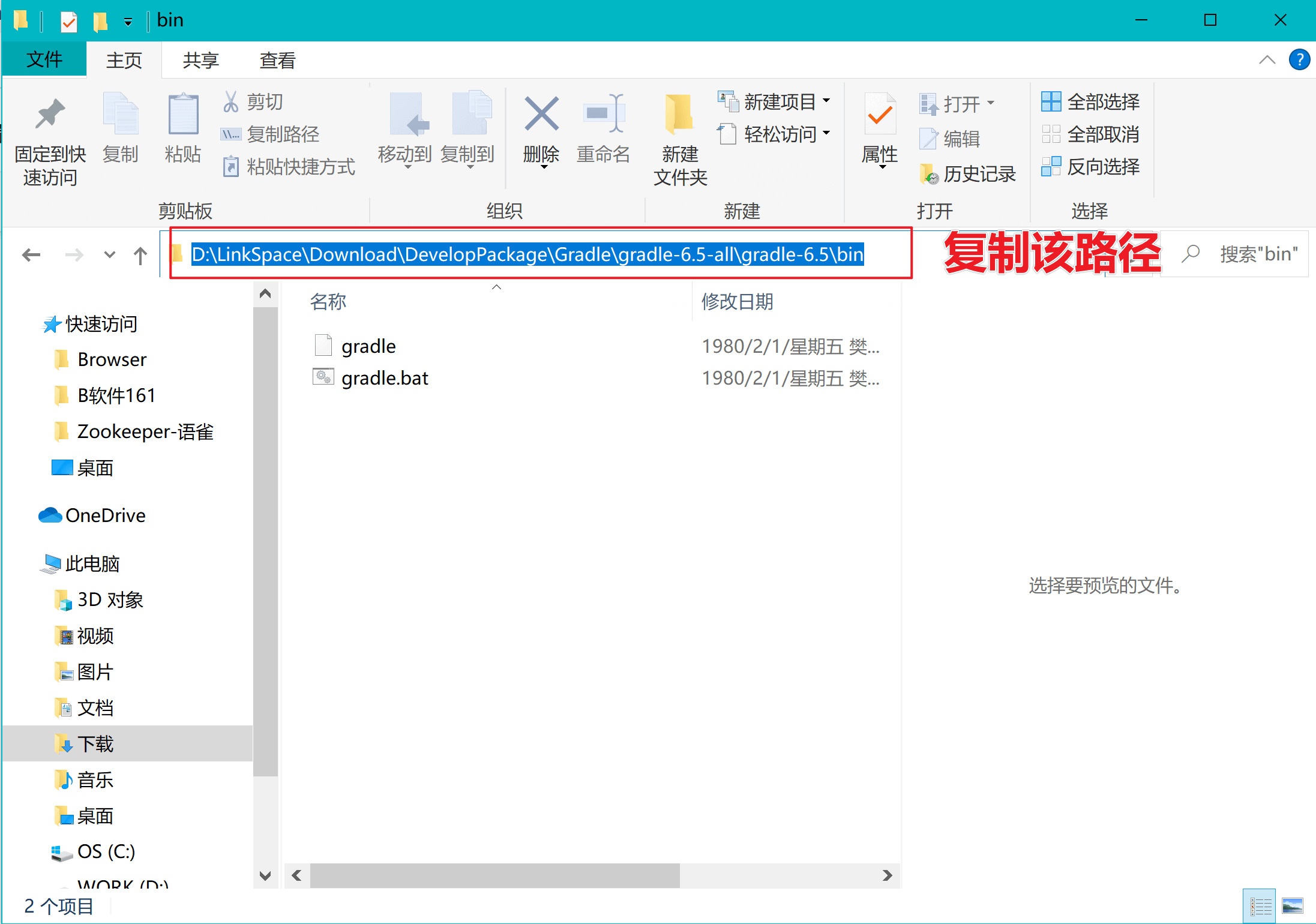Click the New folder (新建文件夹) icon
1316x924 pixels.
(x=679, y=115)
